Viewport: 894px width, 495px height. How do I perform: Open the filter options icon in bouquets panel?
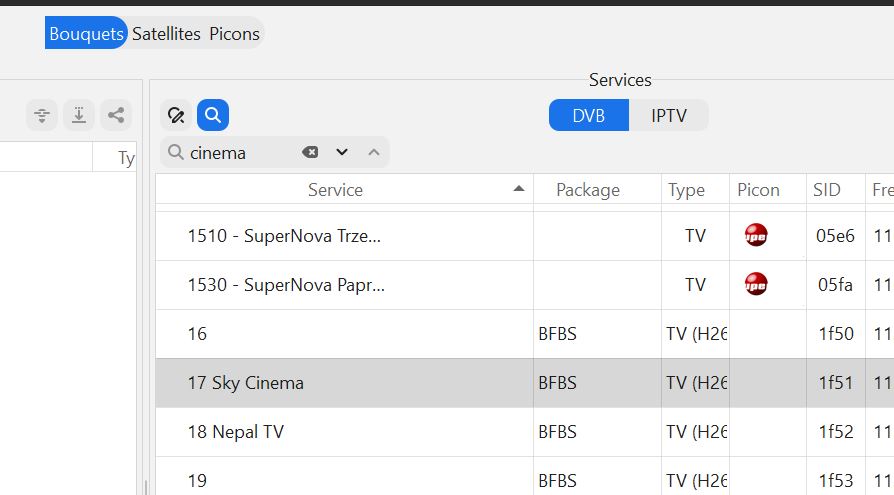tap(42, 115)
